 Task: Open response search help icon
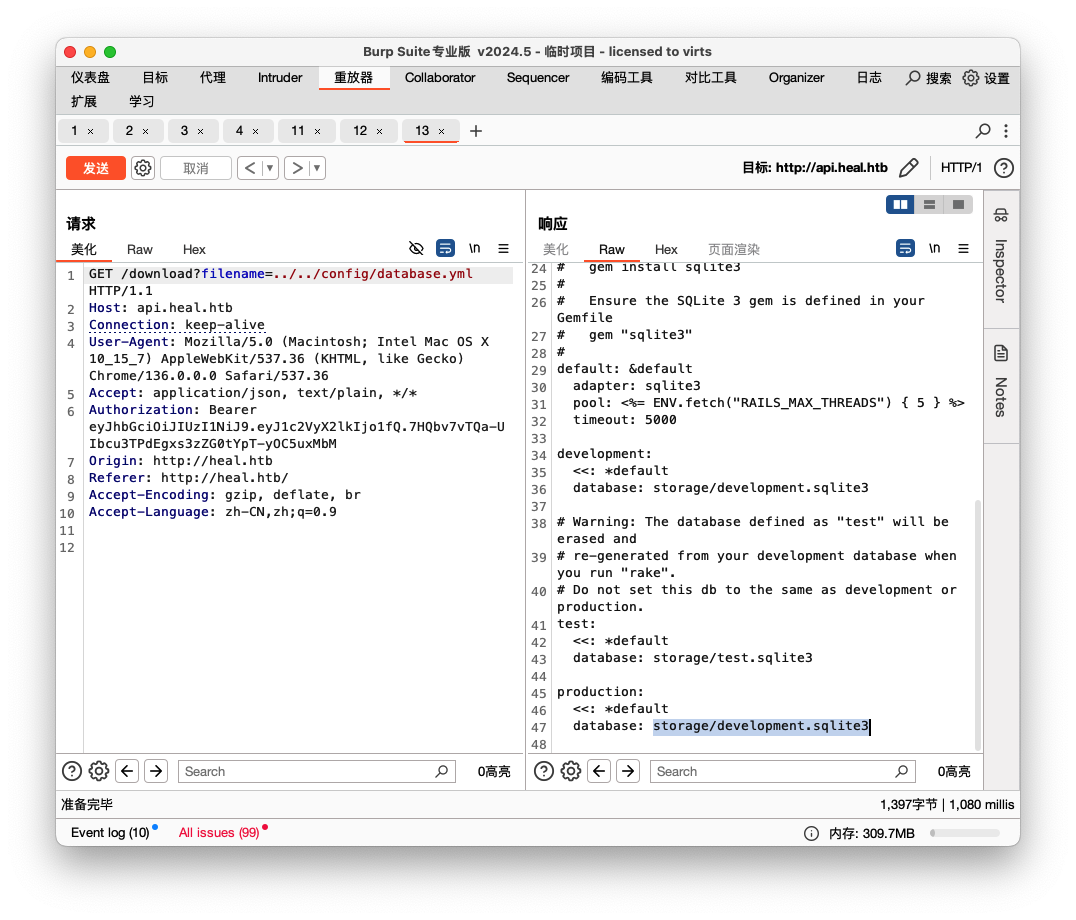[x=543, y=771]
